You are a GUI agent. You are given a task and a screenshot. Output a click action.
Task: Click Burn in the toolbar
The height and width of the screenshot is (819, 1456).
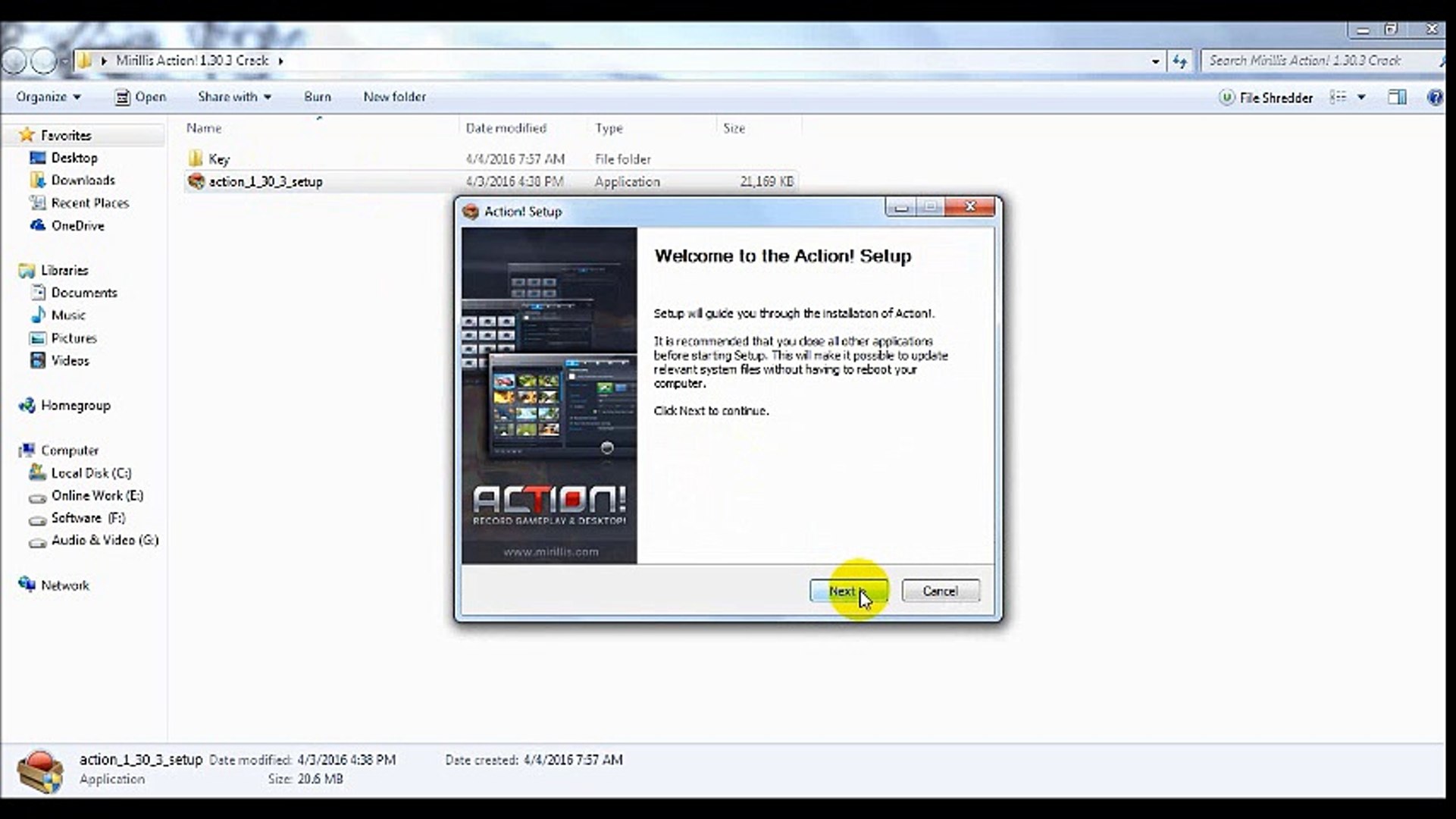pyautogui.click(x=317, y=97)
